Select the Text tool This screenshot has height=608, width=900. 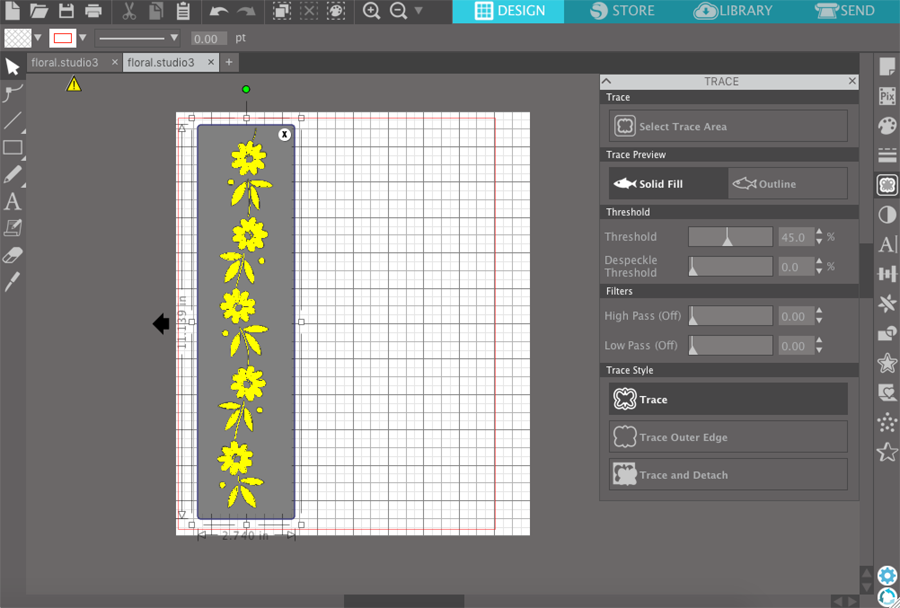click(12, 202)
